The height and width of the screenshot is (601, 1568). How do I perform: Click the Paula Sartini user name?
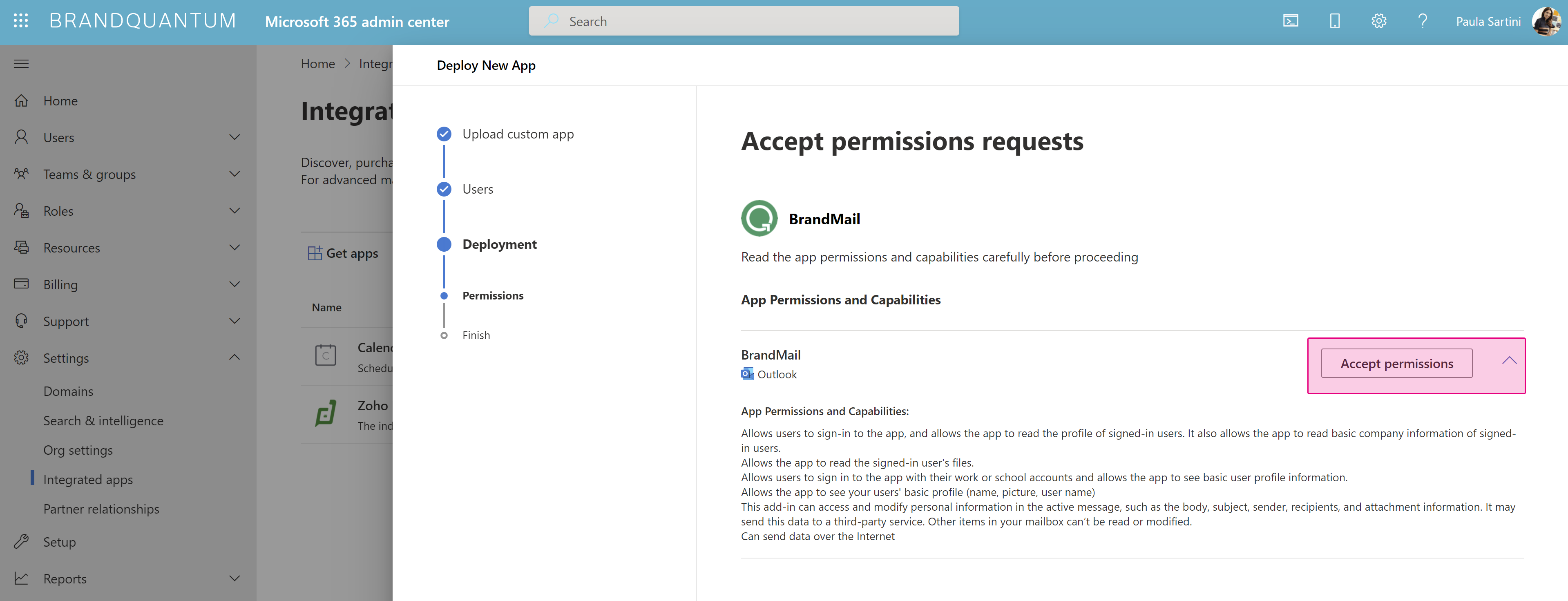1488,22
